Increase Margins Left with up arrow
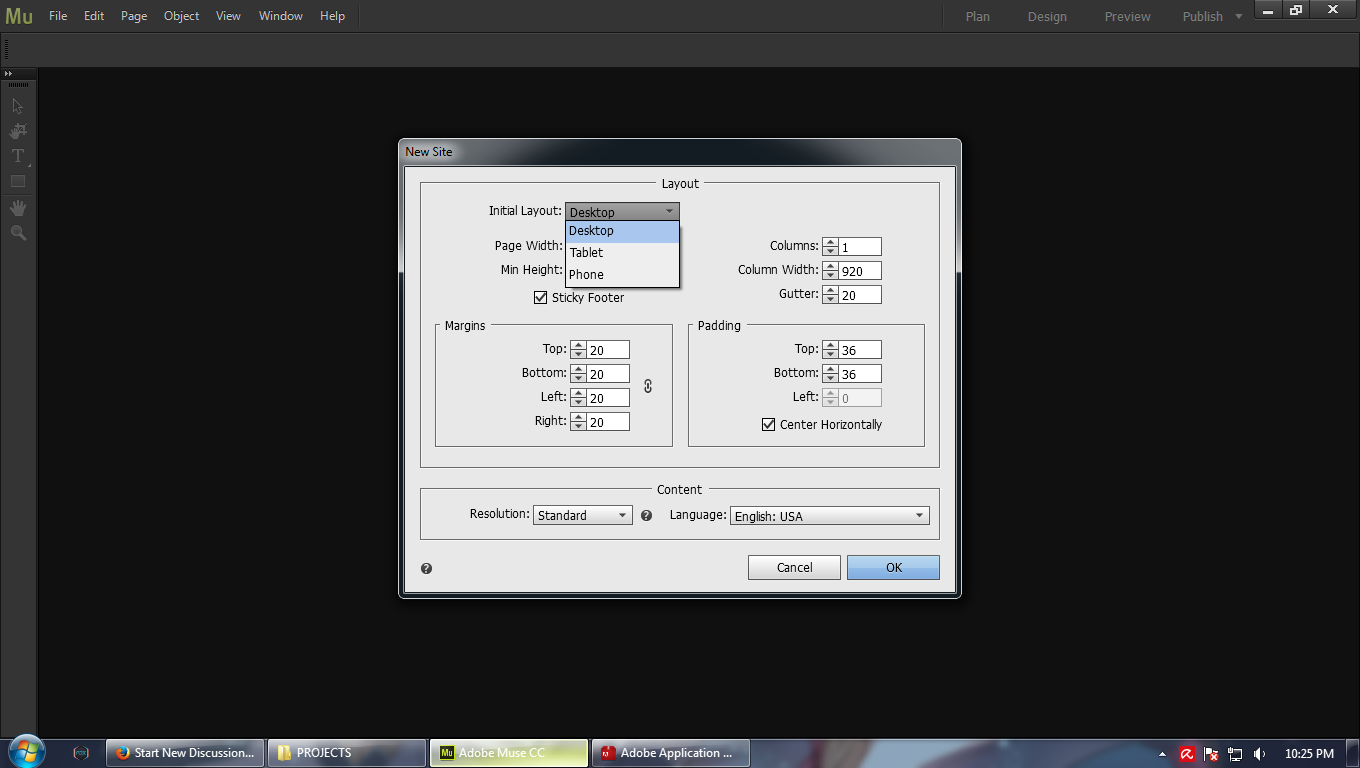The width and height of the screenshot is (1360, 768). [578, 393]
